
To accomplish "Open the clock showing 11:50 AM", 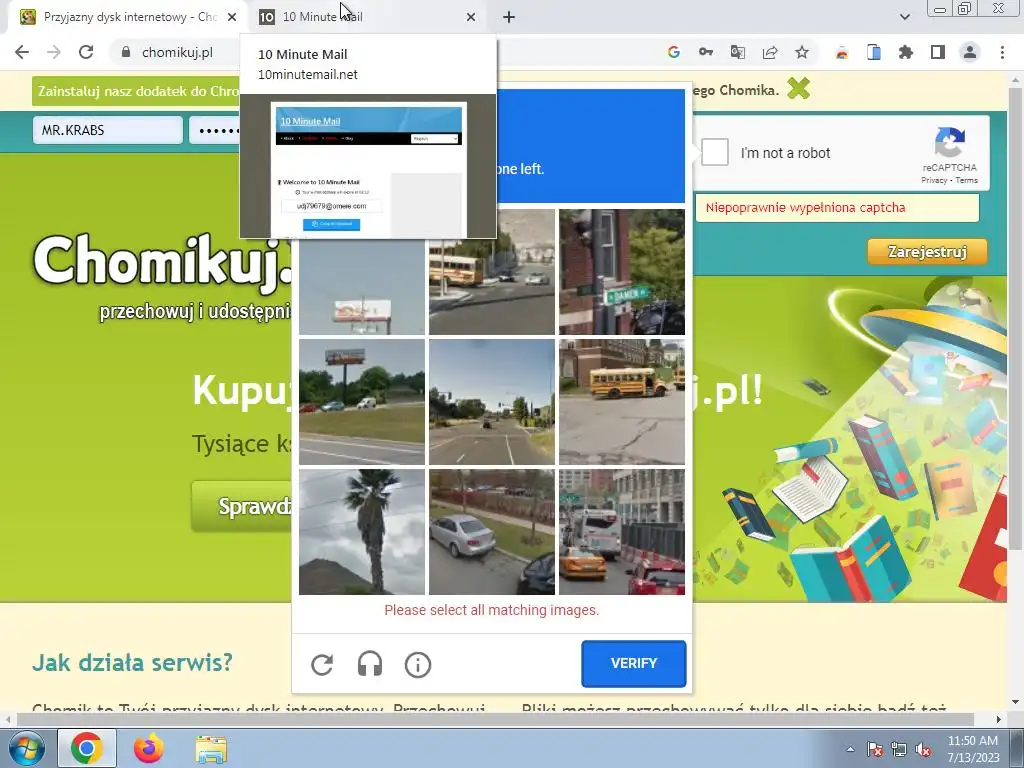I will click(x=973, y=749).
